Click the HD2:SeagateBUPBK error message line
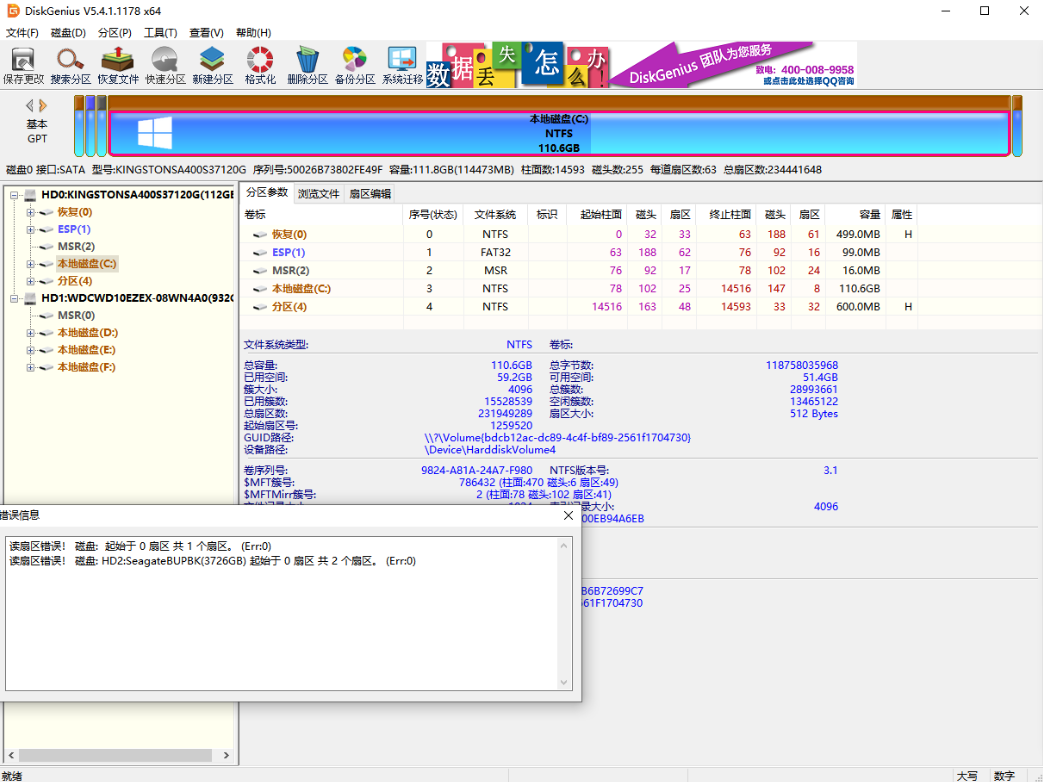The height and width of the screenshot is (782, 1043). point(213,561)
